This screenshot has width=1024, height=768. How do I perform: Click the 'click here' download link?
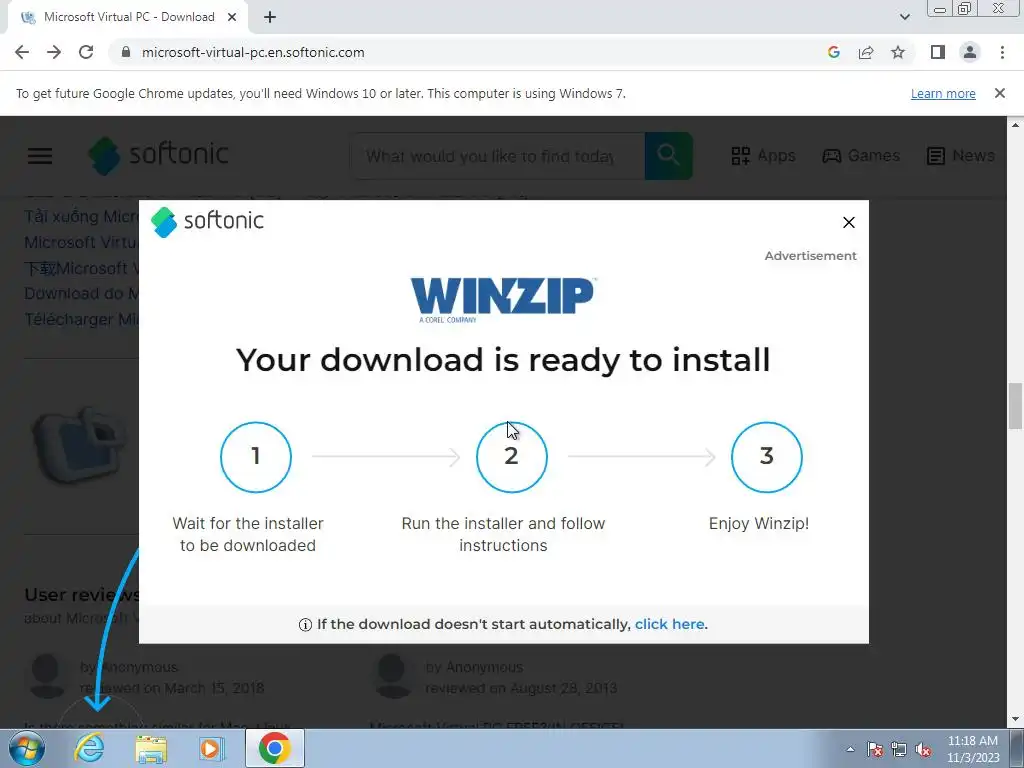point(669,624)
